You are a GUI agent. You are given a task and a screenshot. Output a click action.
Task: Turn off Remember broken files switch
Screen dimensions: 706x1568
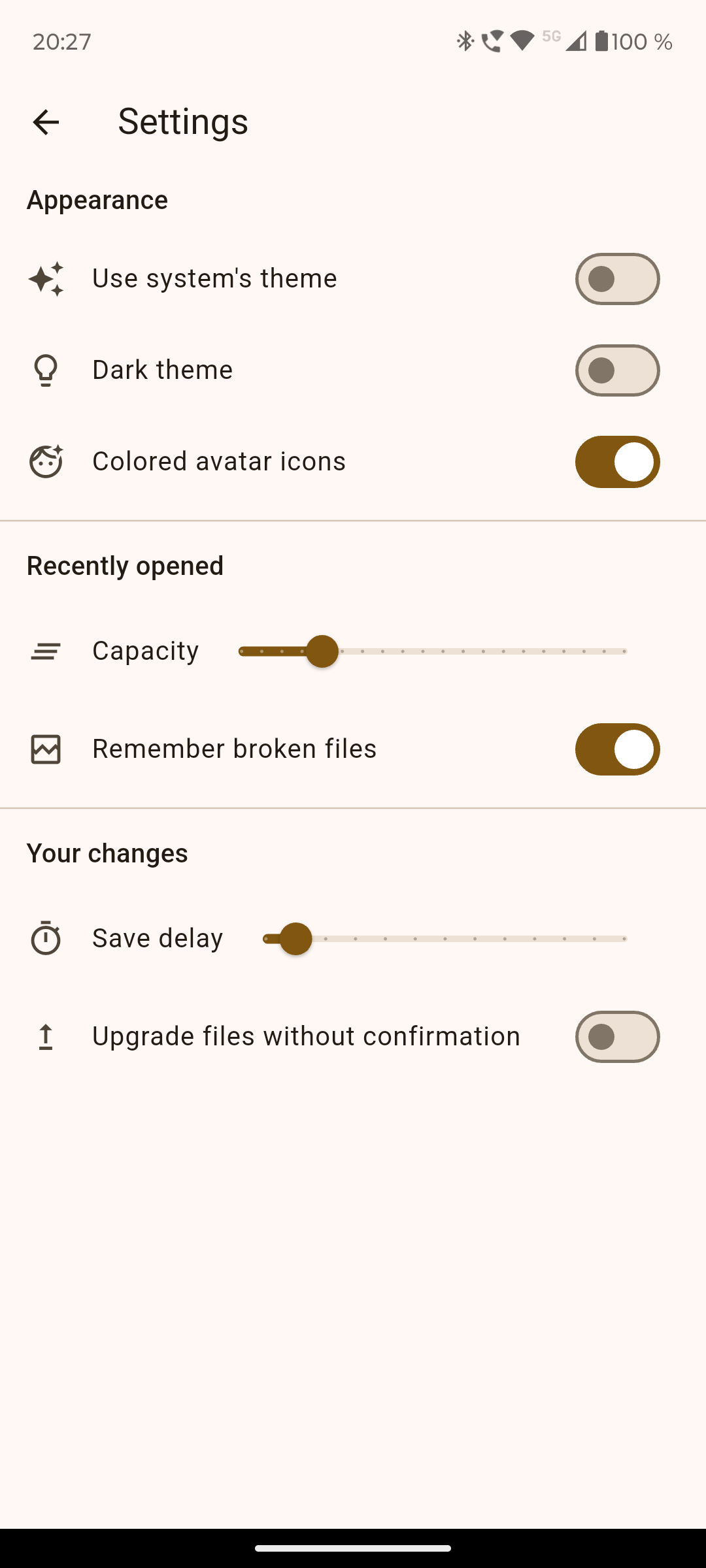(617, 749)
